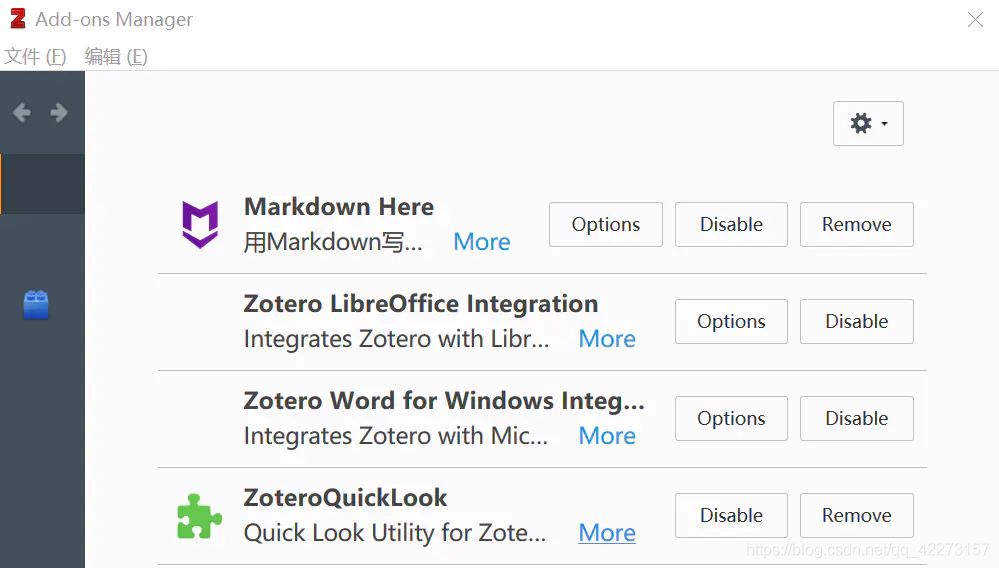
Task: Click the forward navigation arrow
Action: (59, 113)
